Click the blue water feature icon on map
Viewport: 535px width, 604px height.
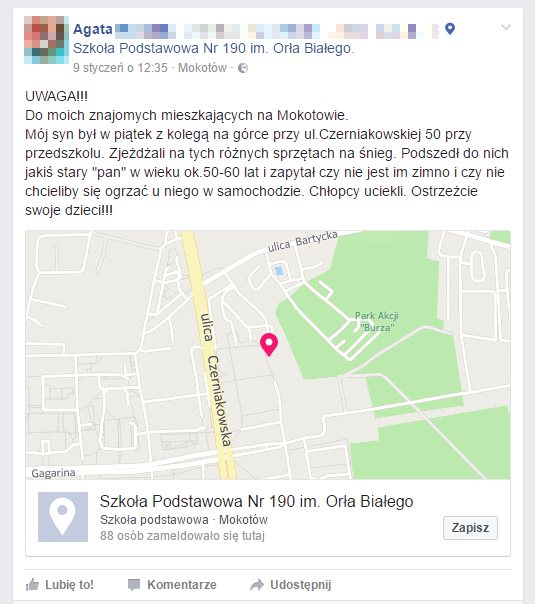[280, 271]
